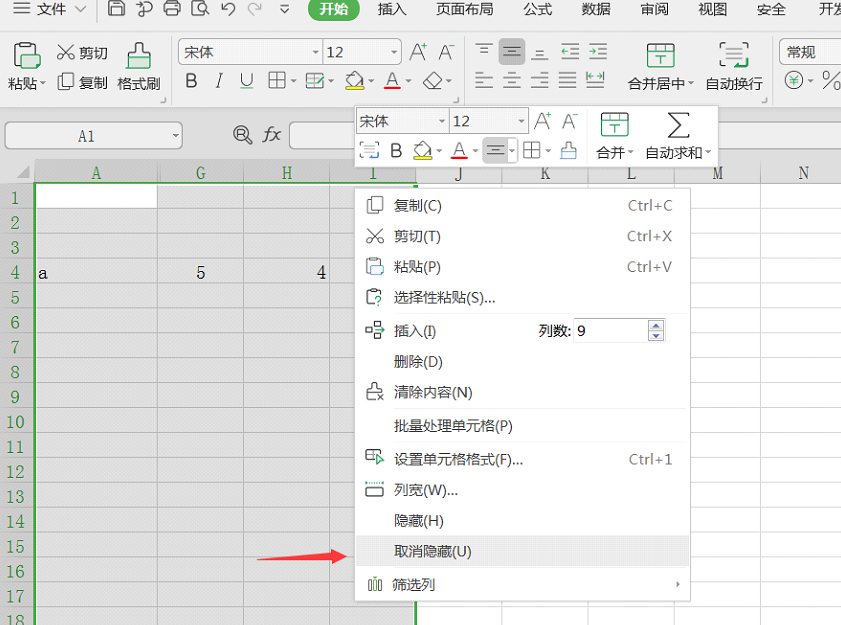Increase 列数 with spinner up arrow
Screen dimensions: 841x625
point(656,325)
